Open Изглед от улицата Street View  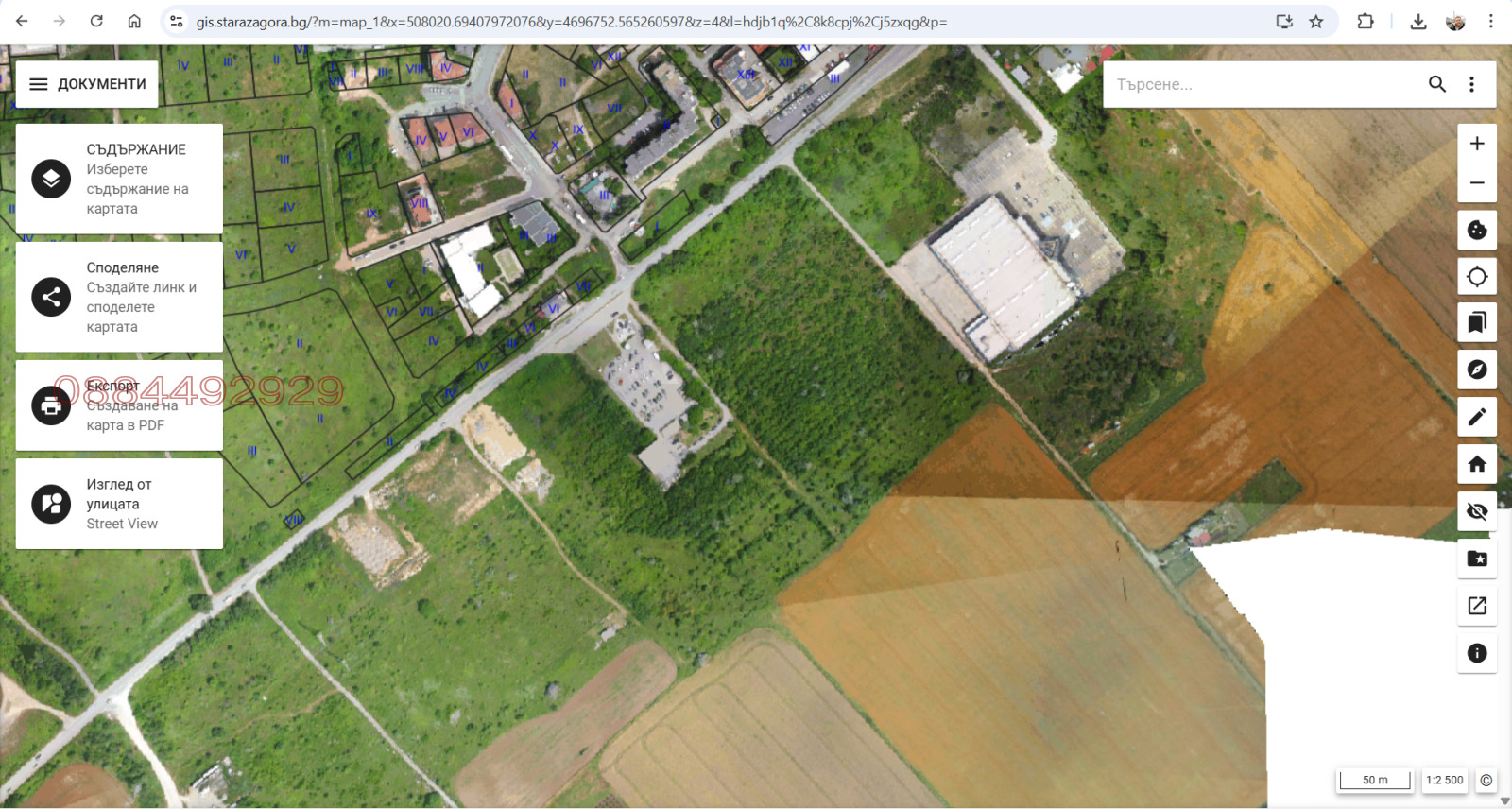pyautogui.click(x=119, y=504)
